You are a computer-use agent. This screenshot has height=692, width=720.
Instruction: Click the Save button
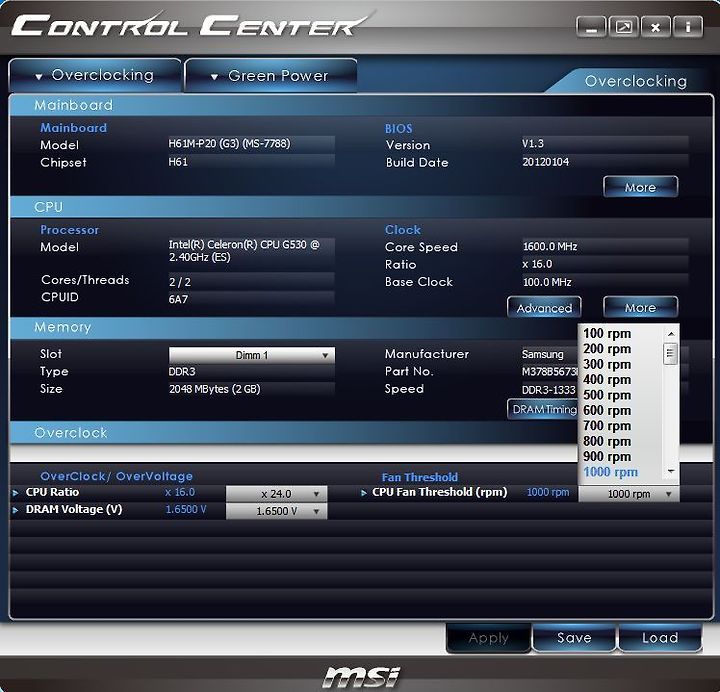pyautogui.click(x=574, y=637)
